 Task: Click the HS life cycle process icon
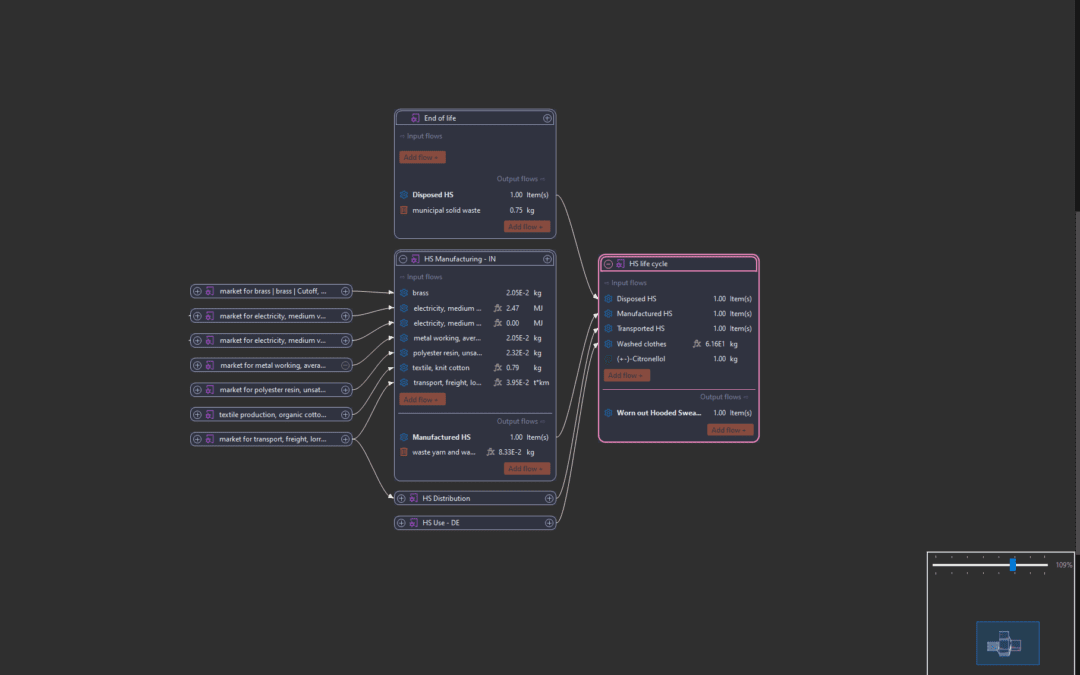click(620, 264)
